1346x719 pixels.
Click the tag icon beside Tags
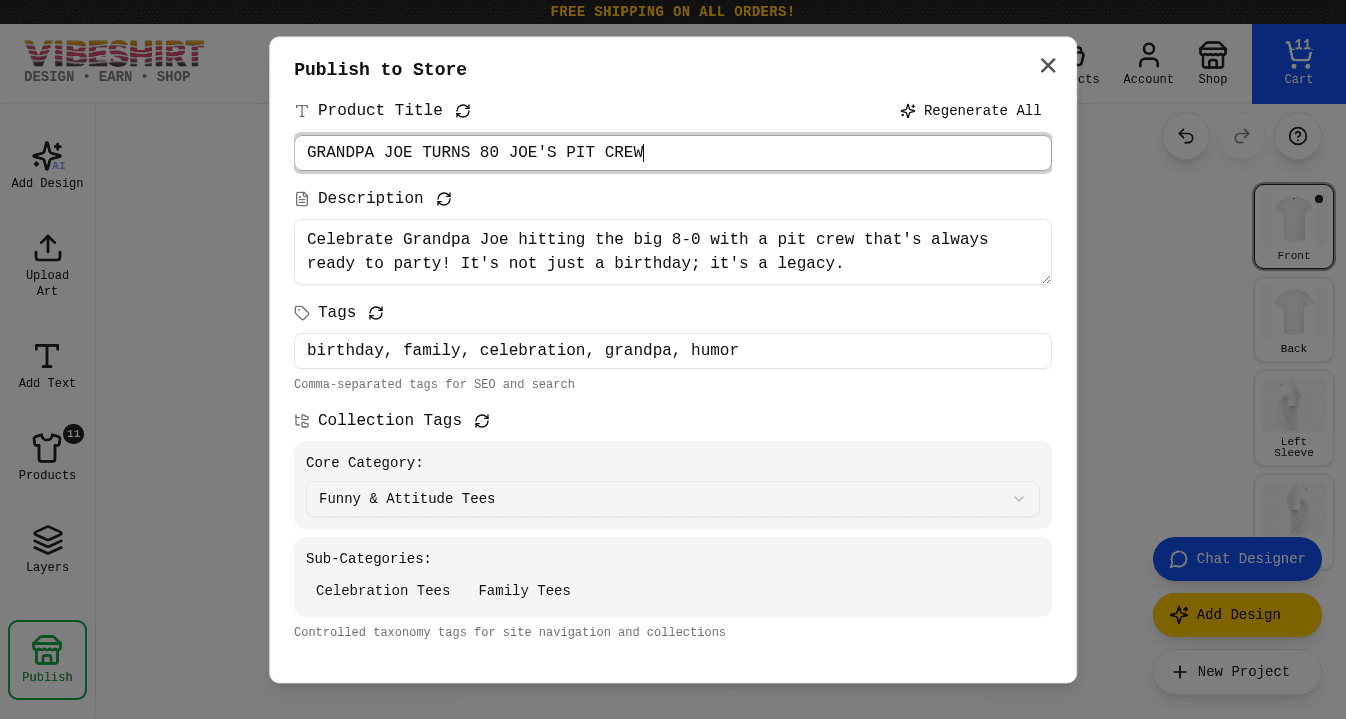click(302, 313)
